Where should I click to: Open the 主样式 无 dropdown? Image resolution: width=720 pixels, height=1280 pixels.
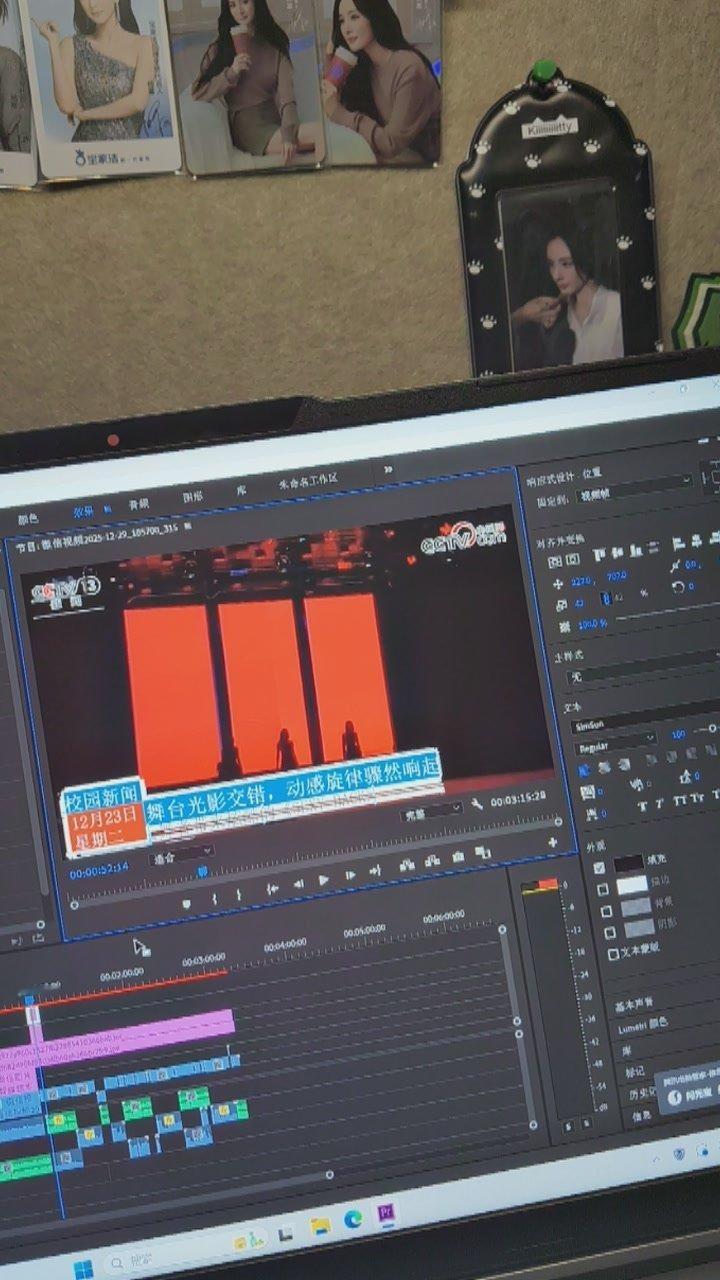coord(645,669)
